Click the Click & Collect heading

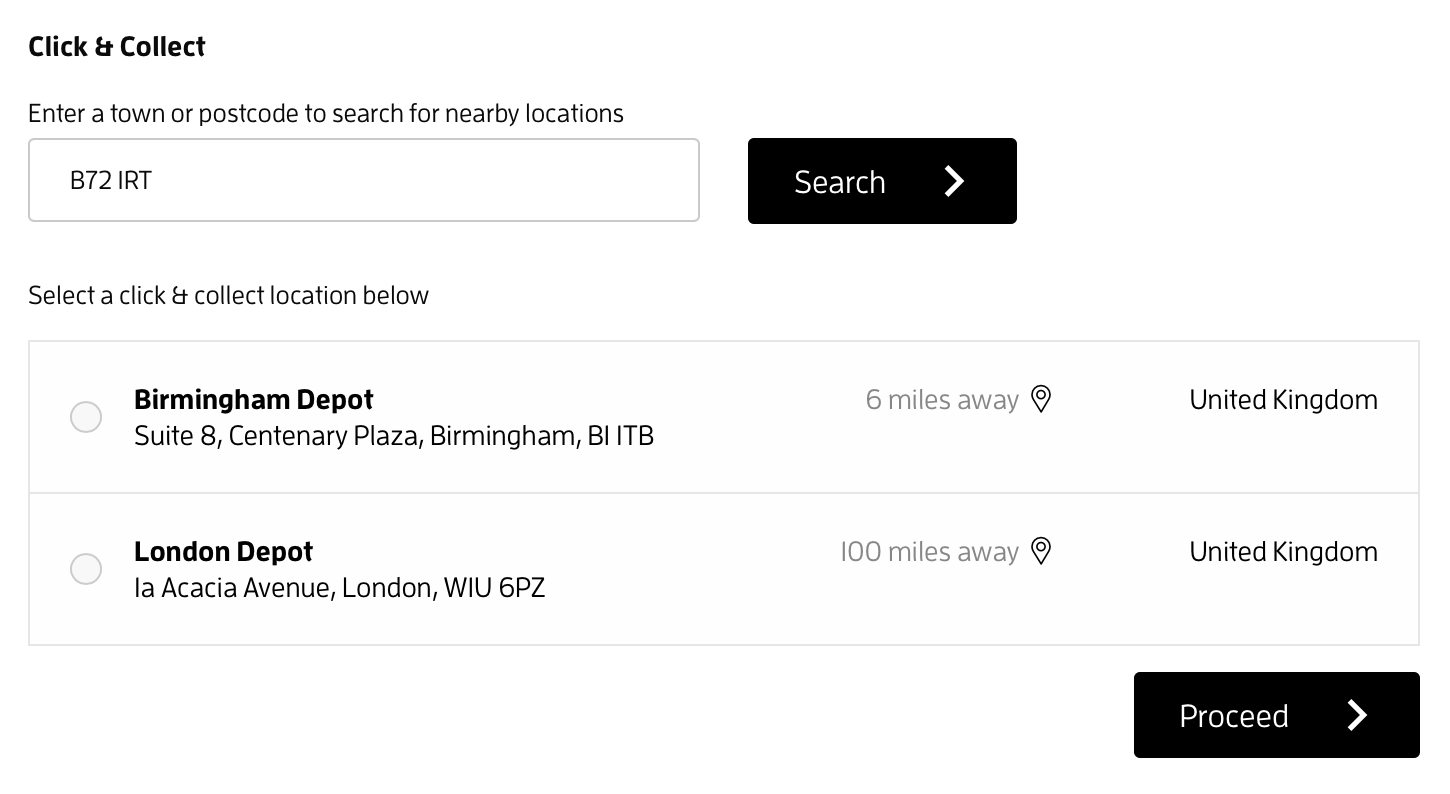[x=116, y=46]
